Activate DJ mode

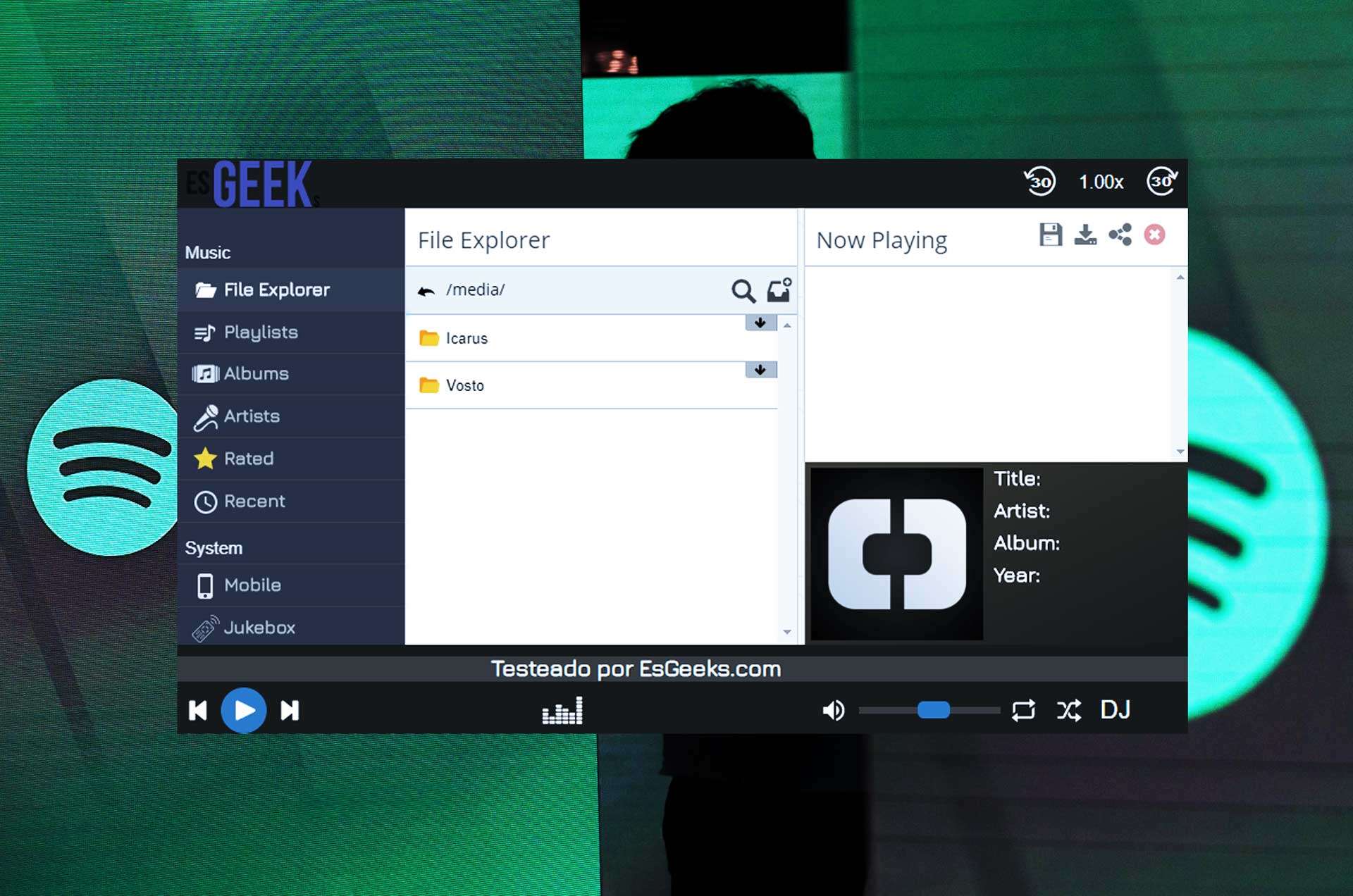(x=1116, y=711)
